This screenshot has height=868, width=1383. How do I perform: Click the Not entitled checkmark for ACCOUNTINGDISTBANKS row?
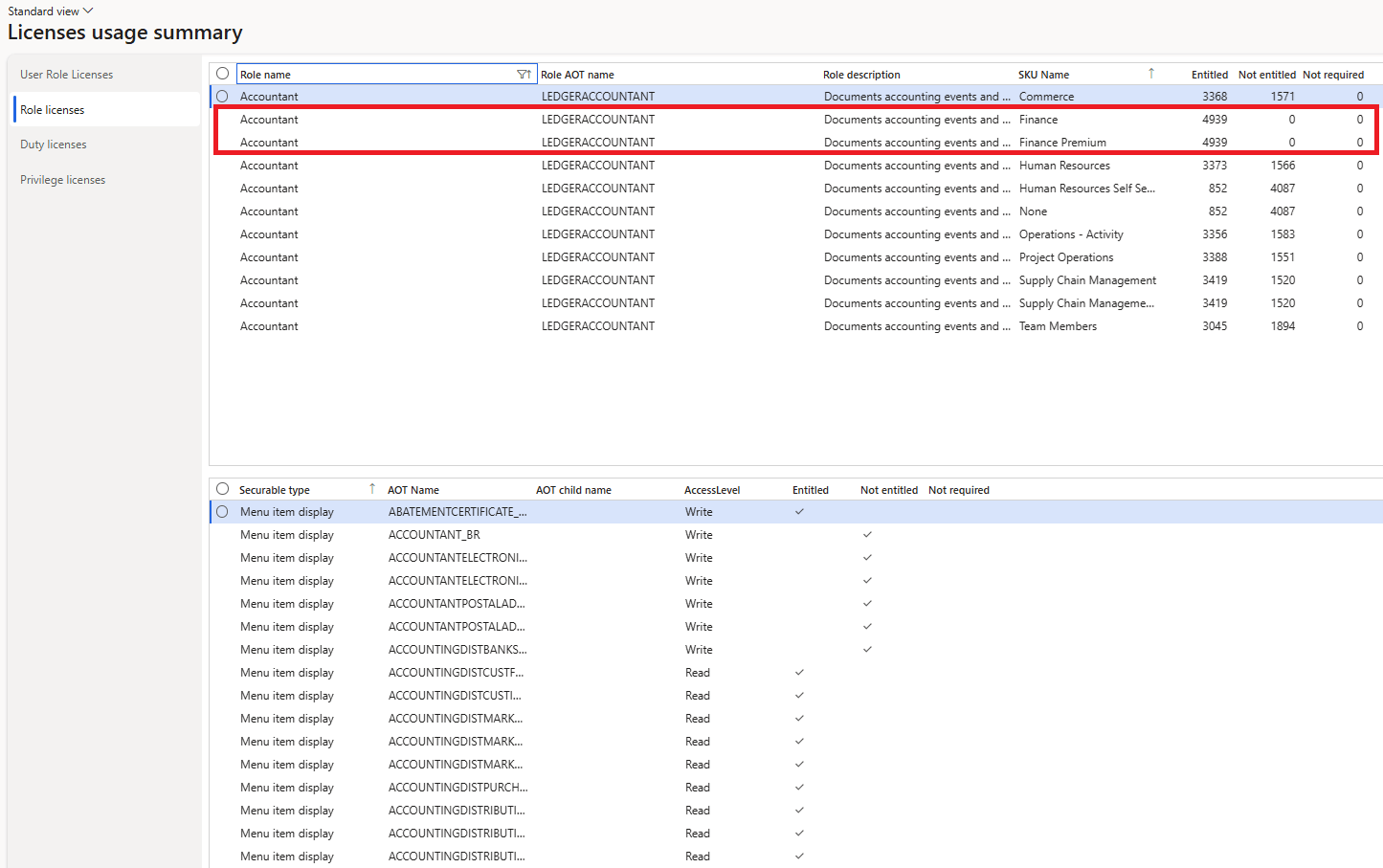pyautogui.click(x=867, y=650)
